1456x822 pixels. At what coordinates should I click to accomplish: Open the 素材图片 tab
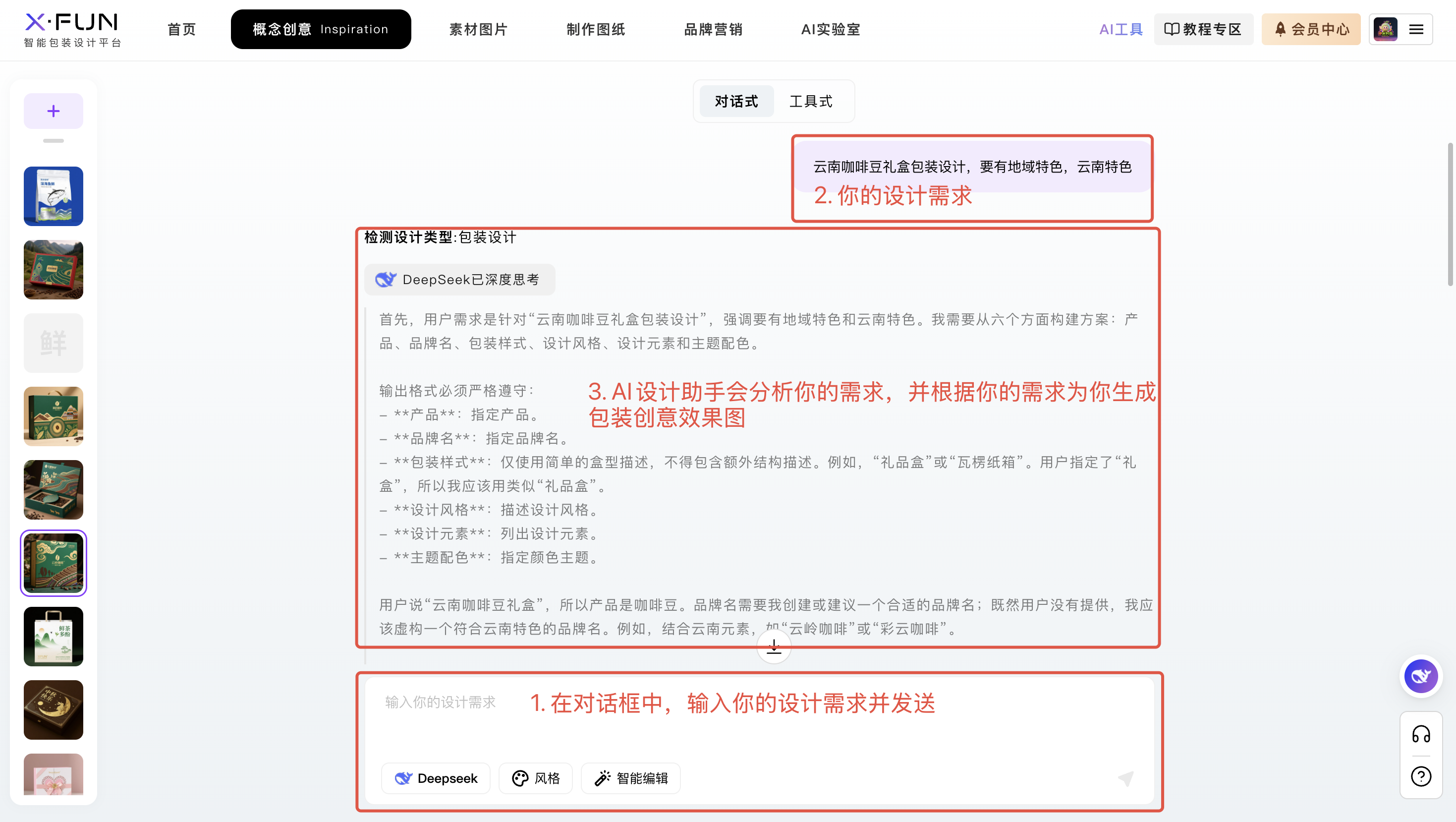coord(478,29)
